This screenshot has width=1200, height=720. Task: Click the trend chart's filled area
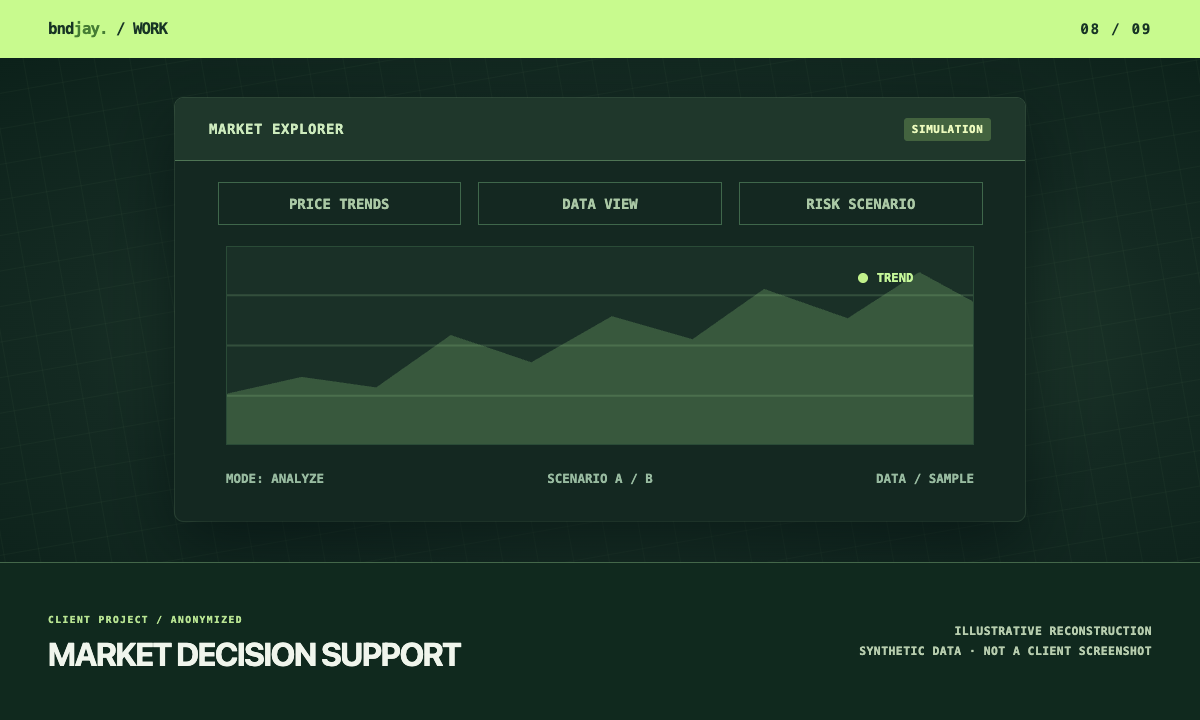[x=600, y=400]
